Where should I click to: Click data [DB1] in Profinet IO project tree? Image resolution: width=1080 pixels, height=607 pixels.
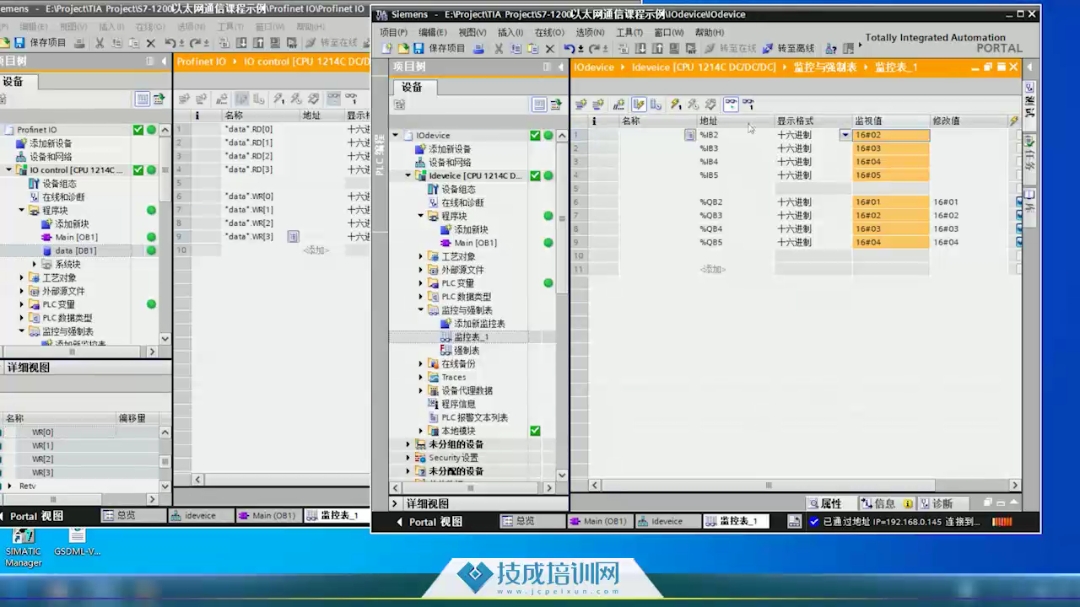click(x=75, y=251)
